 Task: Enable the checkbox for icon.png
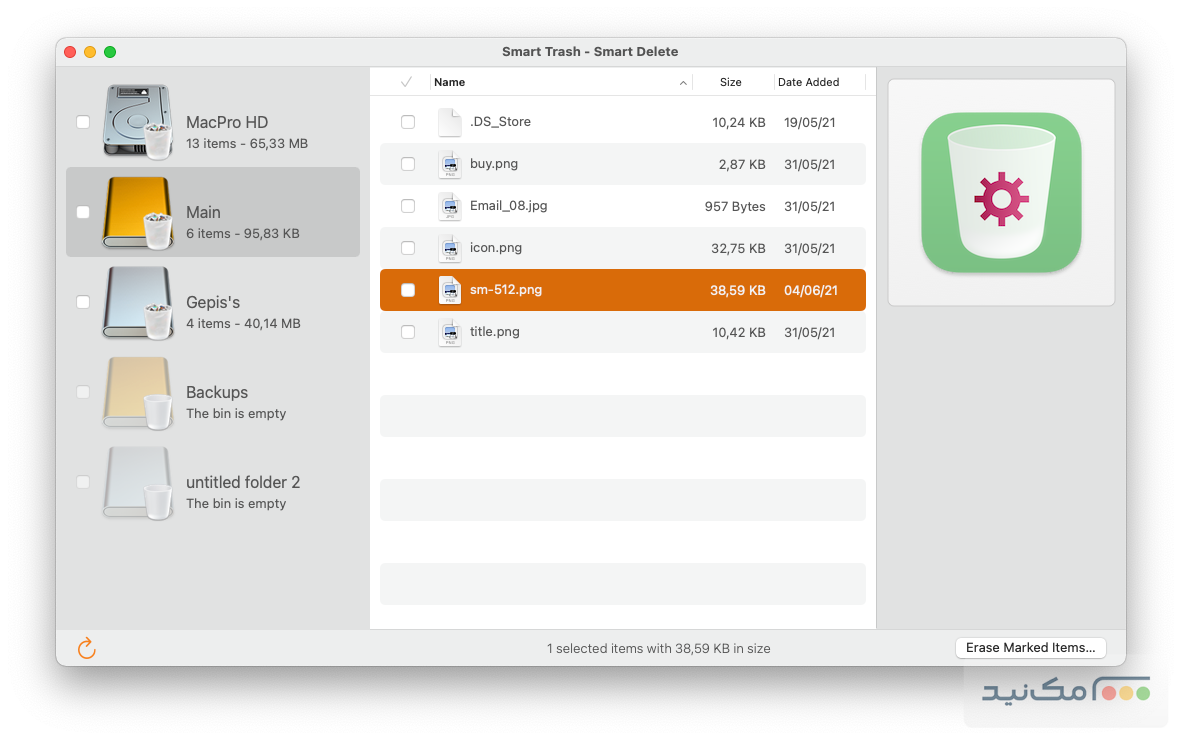click(x=408, y=248)
